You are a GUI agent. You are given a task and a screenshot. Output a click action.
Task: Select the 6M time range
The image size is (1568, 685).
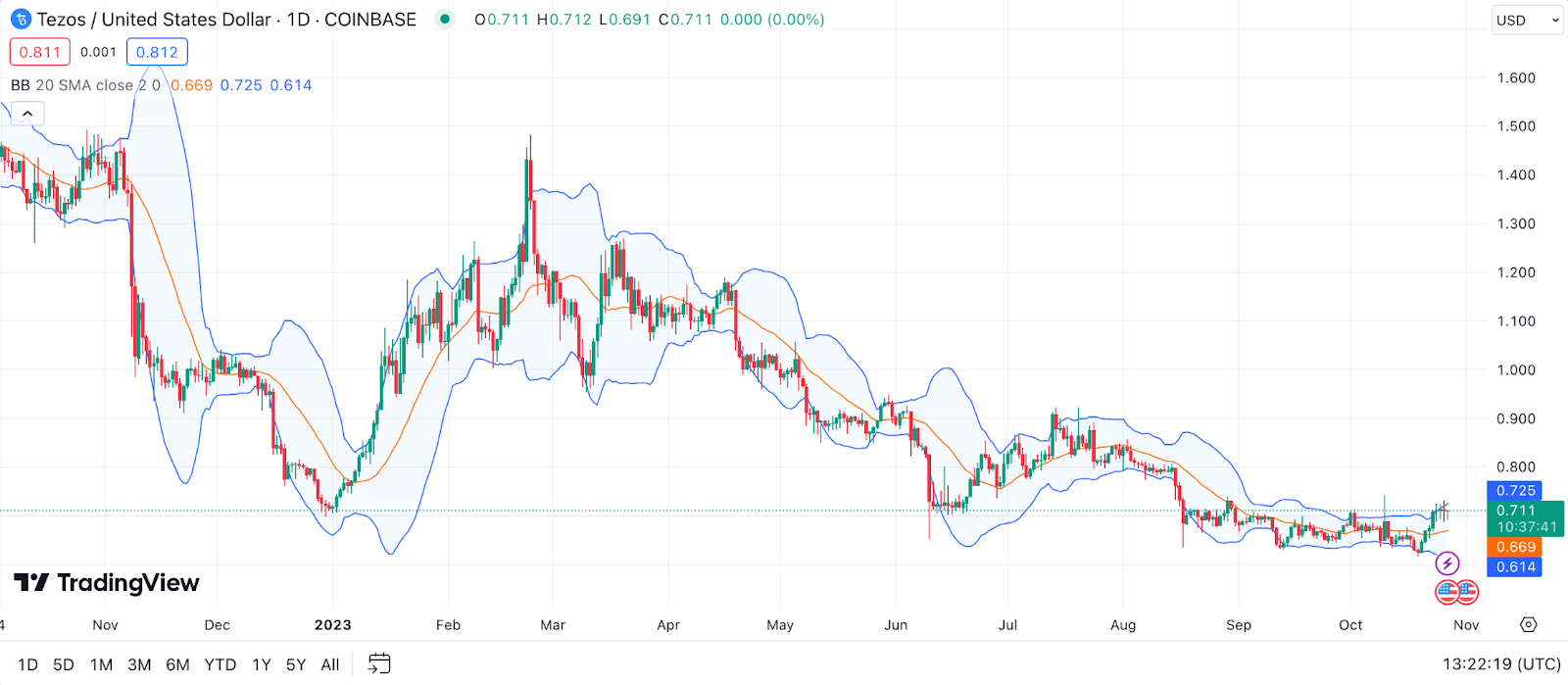tap(177, 664)
